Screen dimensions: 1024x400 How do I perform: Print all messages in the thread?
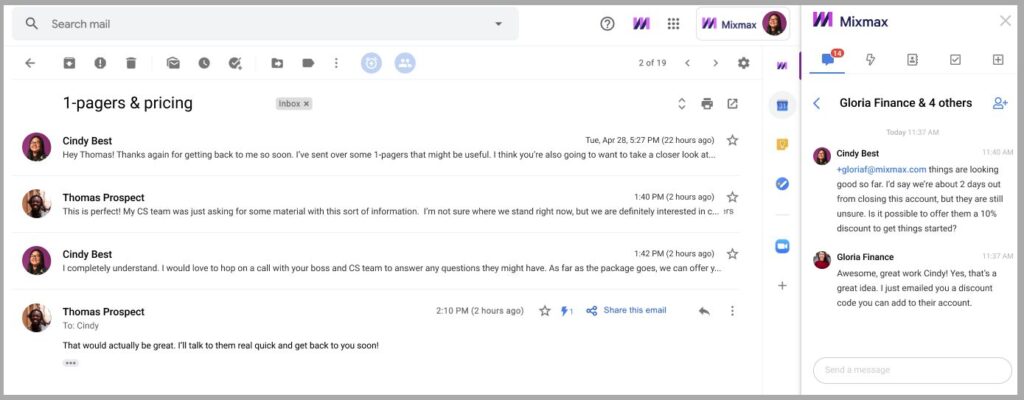coord(707,103)
